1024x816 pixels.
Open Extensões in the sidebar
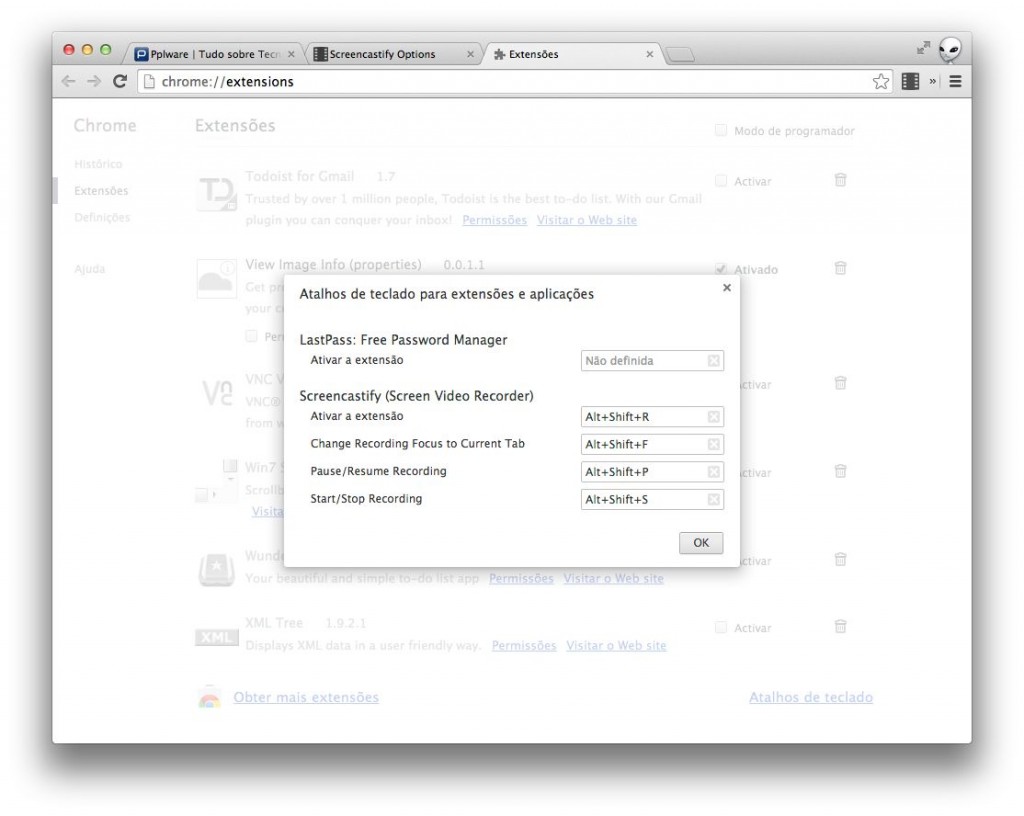pos(101,191)
